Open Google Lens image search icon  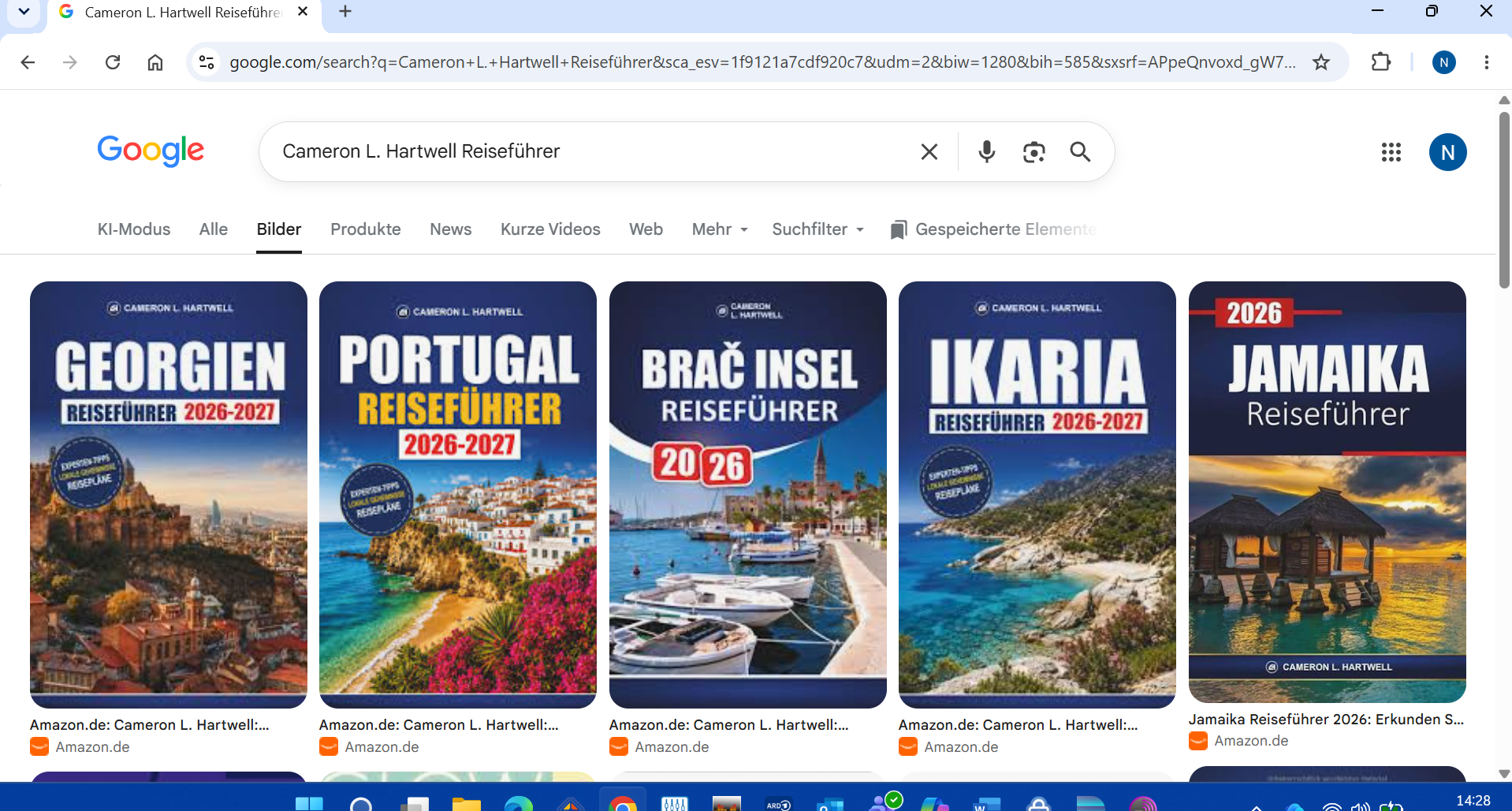point(1033,151)
